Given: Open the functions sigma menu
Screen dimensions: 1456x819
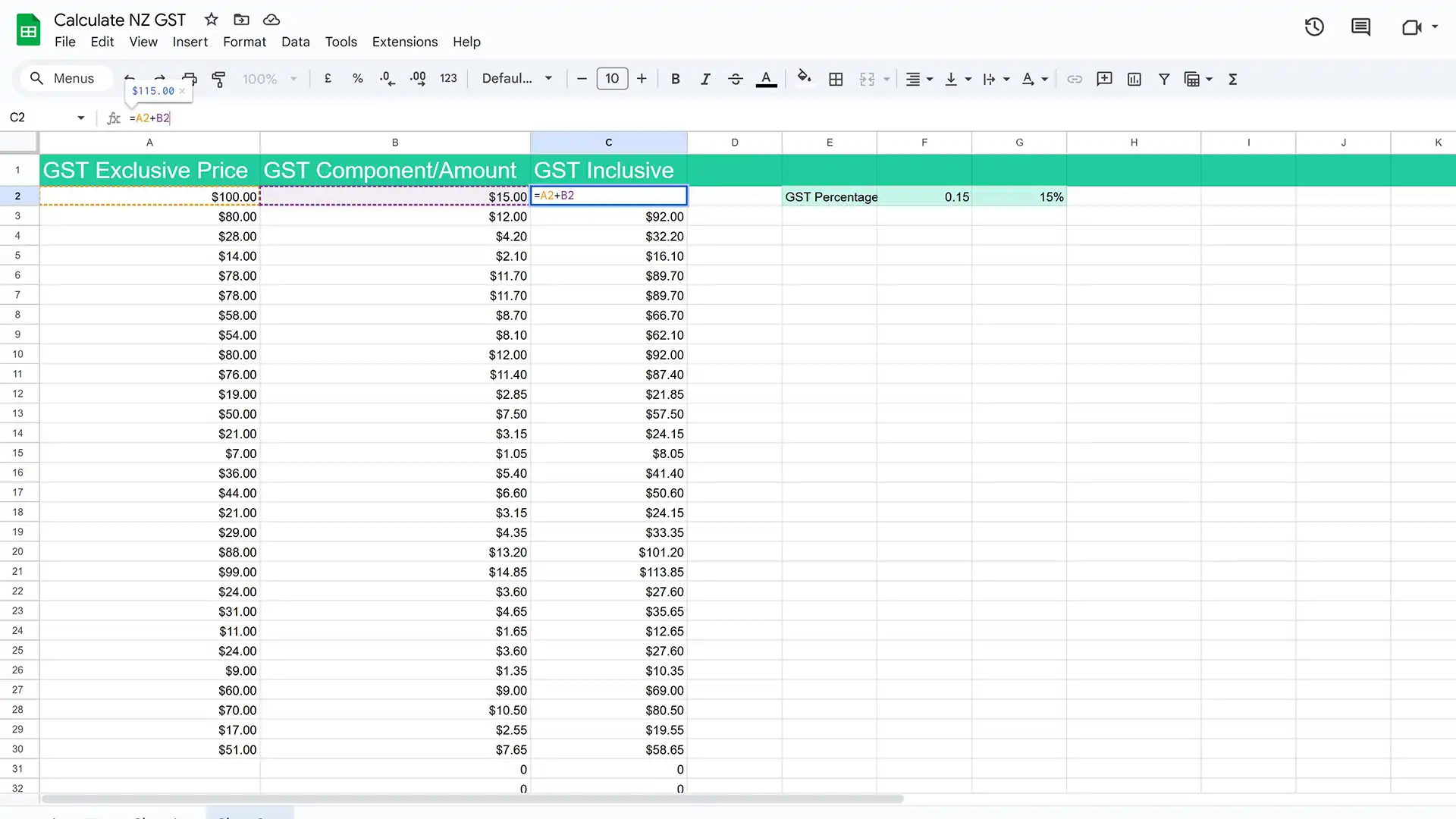Looking at the screenshot, I should (1233, 79).
